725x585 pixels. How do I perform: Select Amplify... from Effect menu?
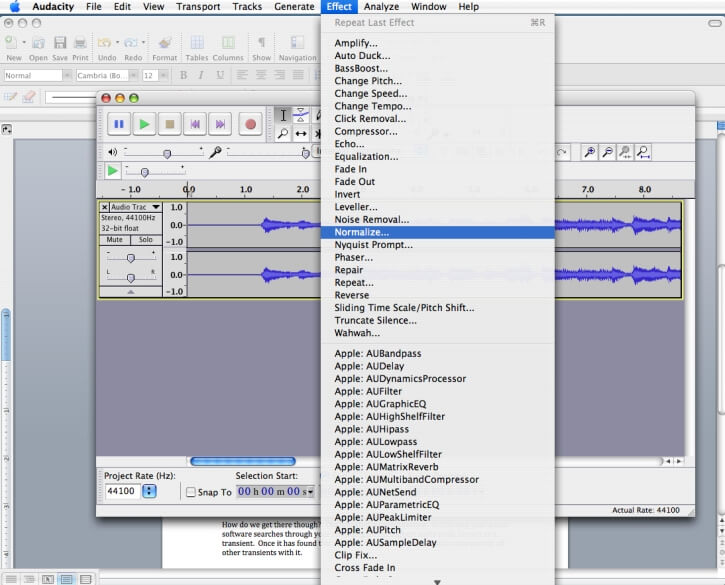[x=437, y=43]
